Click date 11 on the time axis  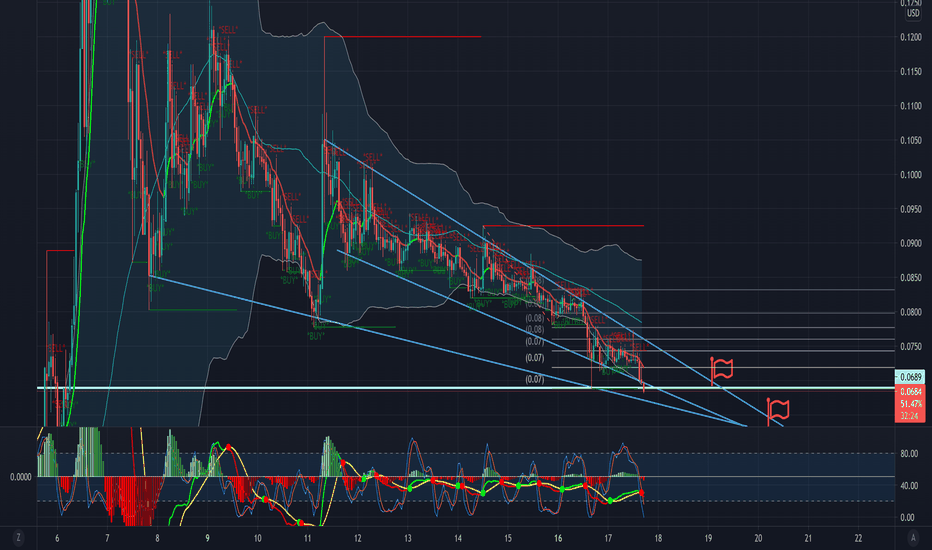[307, 538]
